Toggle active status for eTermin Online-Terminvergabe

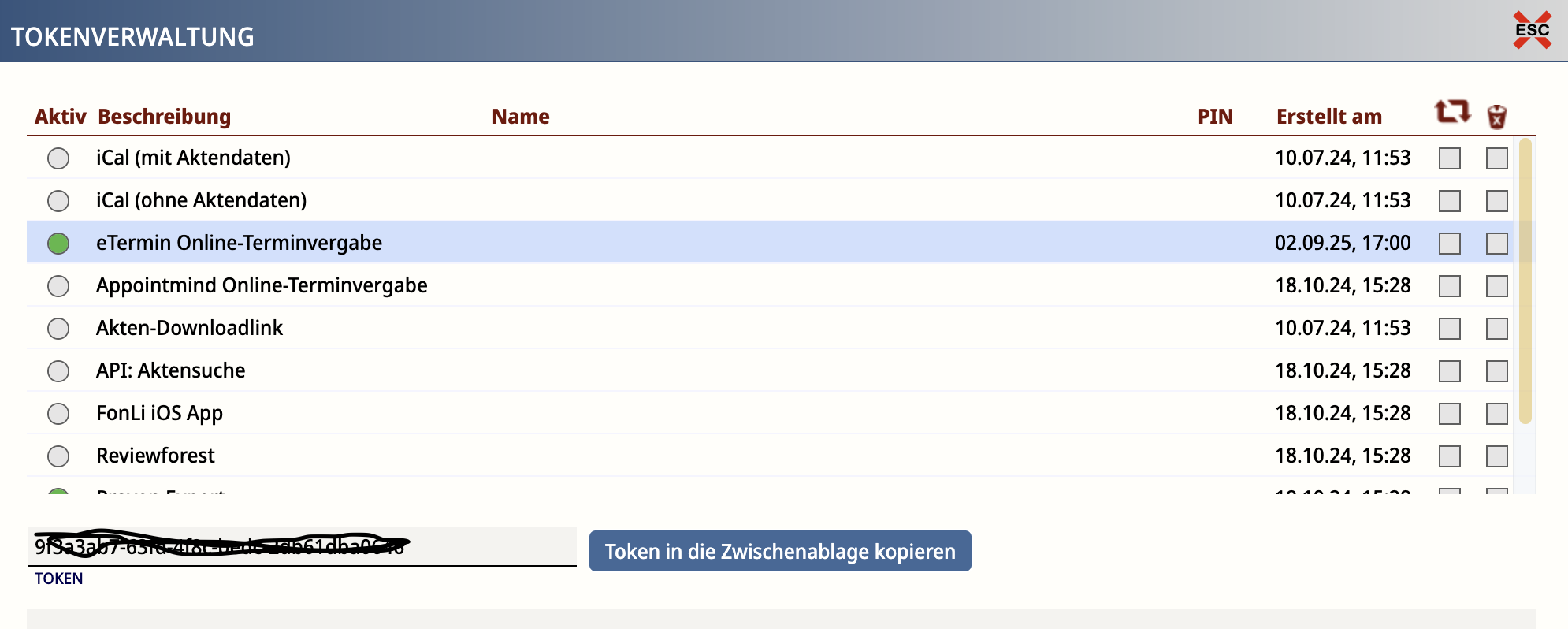click(x=58, y=244)
